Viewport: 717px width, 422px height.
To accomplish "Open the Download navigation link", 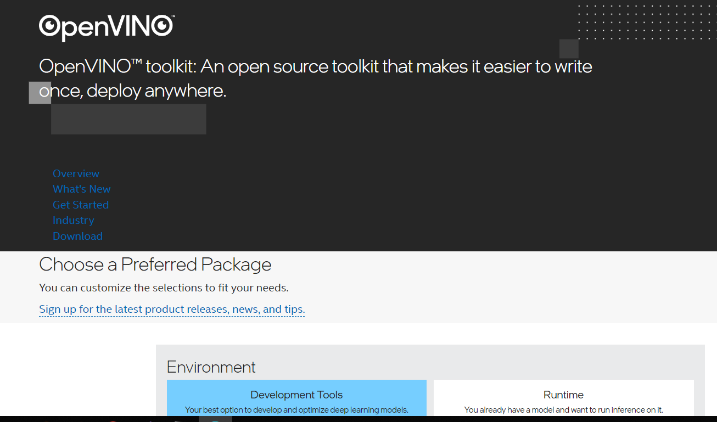I will click(77, 236).
